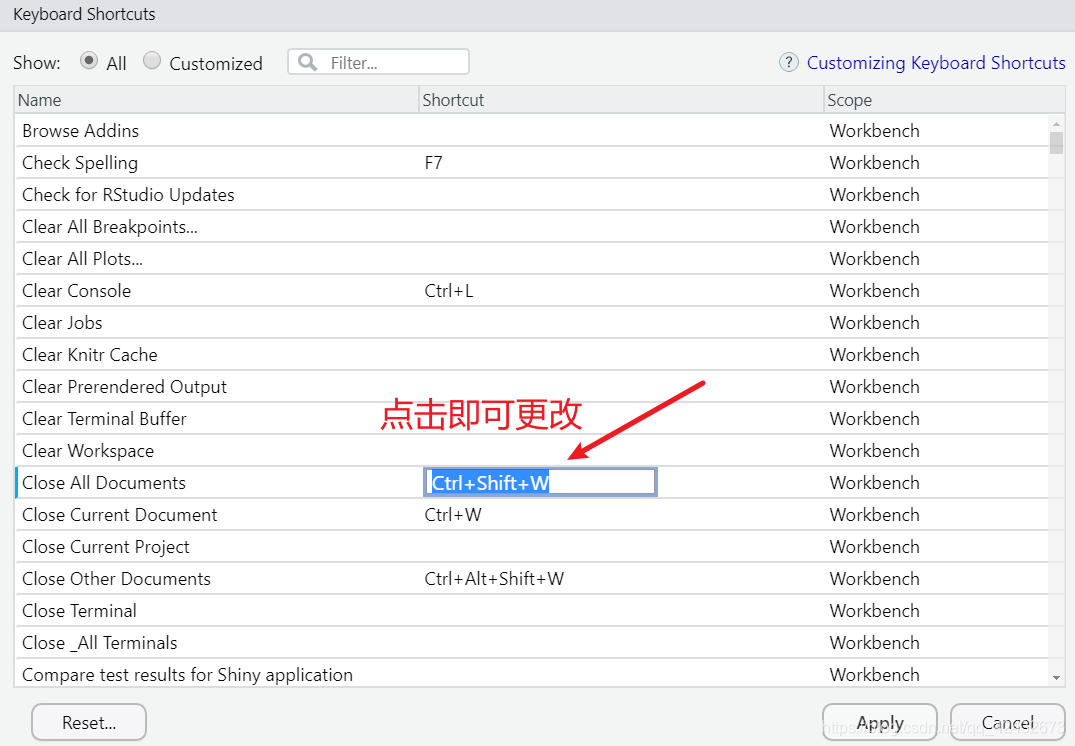Select Close Current Project row
The width and height of the screenshot is (1075, 746).
531,546
